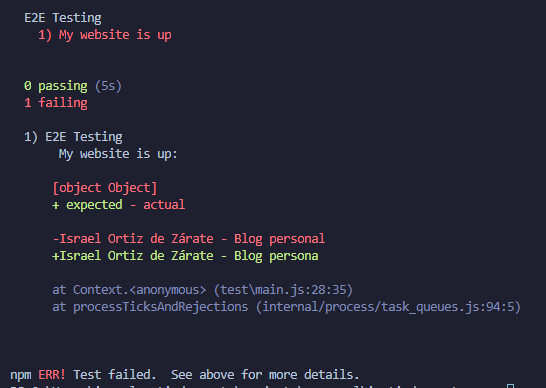Click the test\main.js:28:35 file path
Viewport: 546px width, 388px height.
point(283,290)
